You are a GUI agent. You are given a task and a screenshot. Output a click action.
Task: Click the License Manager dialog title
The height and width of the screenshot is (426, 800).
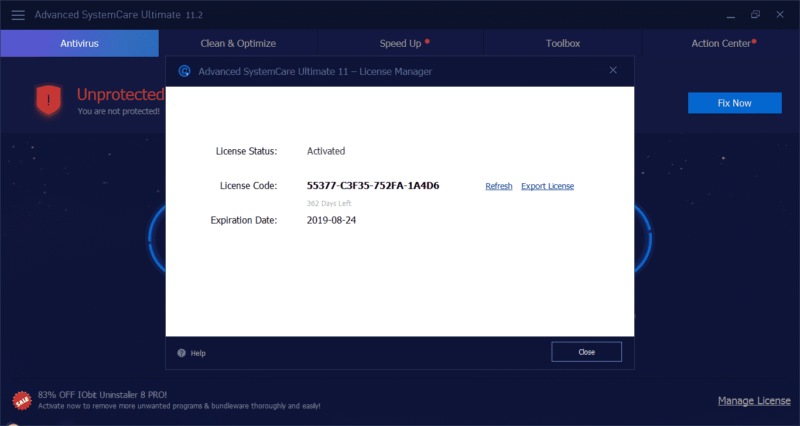coord(315,72)
